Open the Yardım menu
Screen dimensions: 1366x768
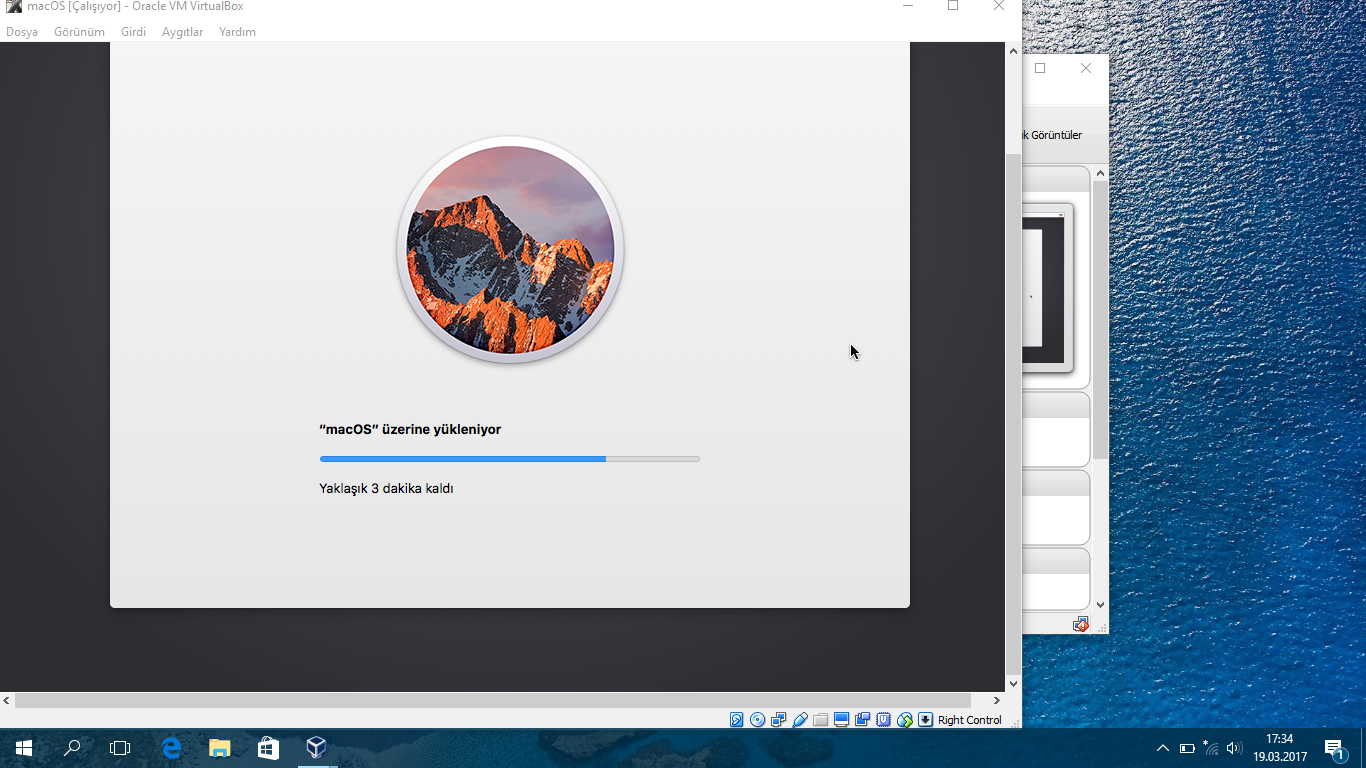click(x=237, y=32)
